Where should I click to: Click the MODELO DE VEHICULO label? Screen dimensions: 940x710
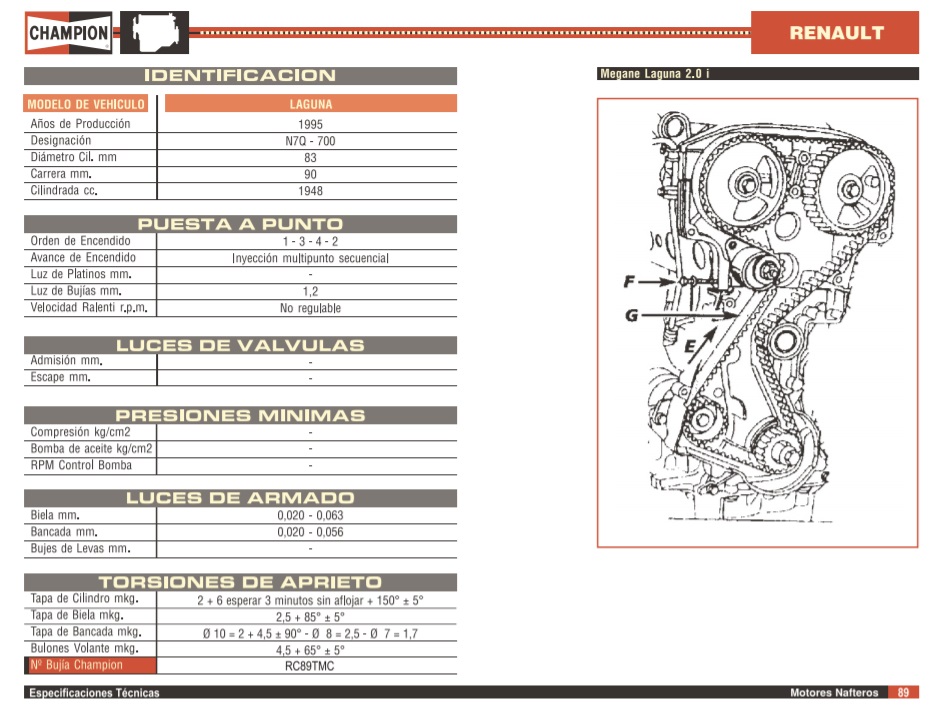[x=86, y=104]
